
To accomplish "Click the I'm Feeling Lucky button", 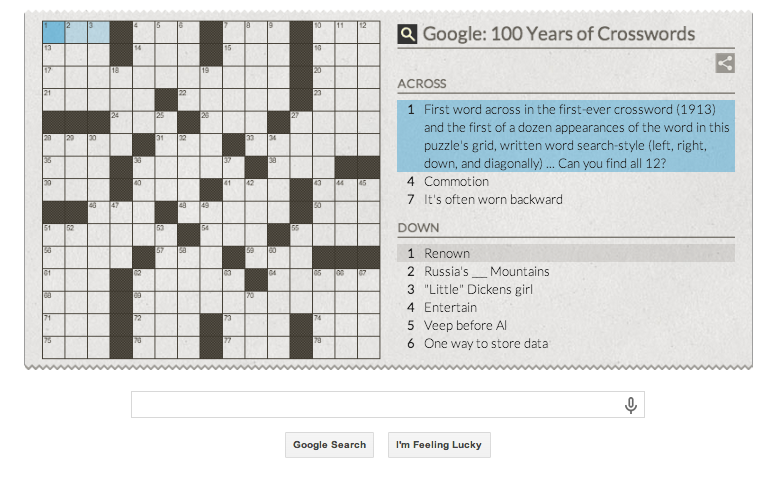I will (x=439, y=445).
